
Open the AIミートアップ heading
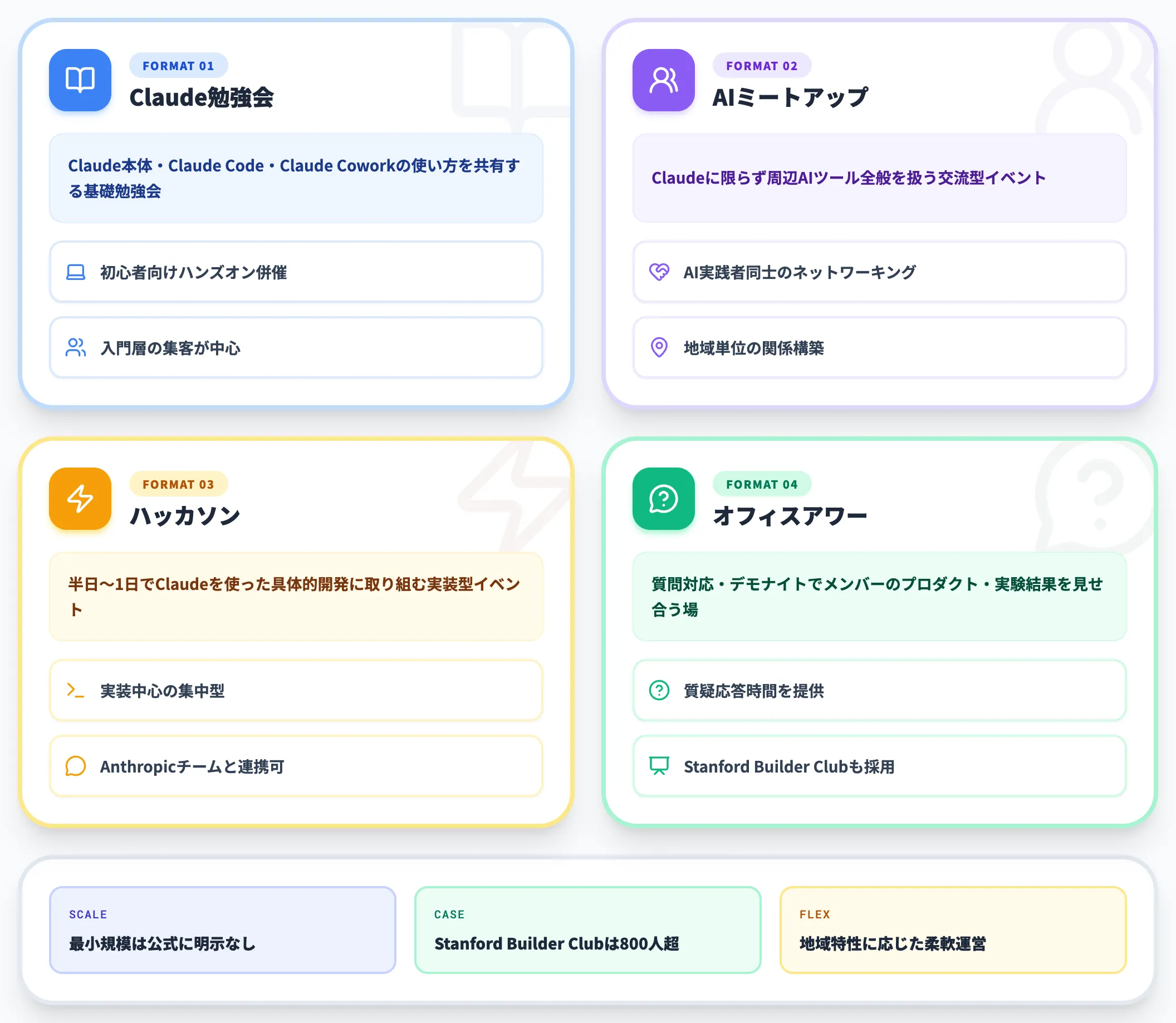[x=790, y=97]
